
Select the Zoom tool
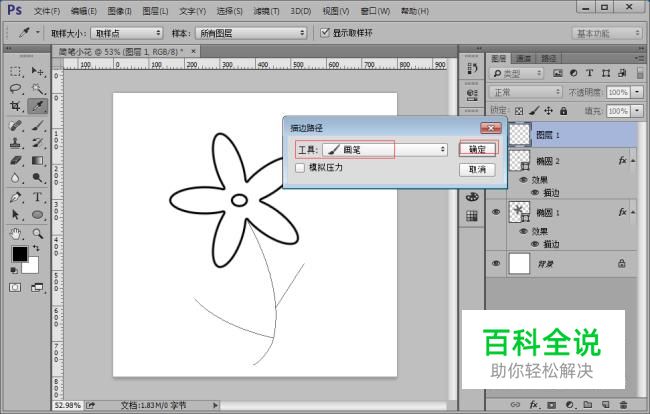pyautogui.click(x=38, y=232)
